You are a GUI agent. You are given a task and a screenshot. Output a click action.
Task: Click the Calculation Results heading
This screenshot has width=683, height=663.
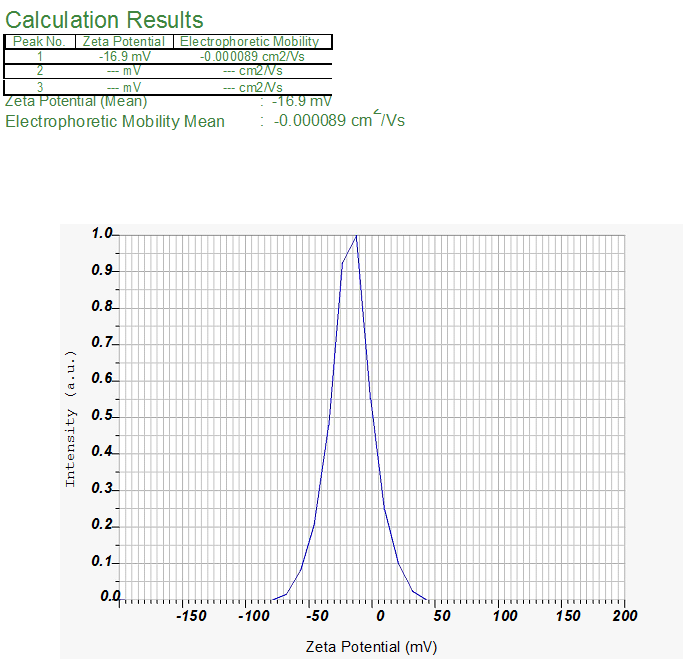pyautogui.click(x=104, y=20)
